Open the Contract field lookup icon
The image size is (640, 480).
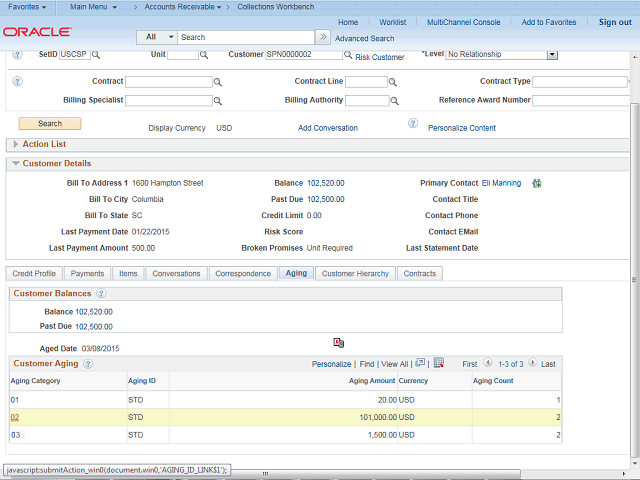pos(218,82)
